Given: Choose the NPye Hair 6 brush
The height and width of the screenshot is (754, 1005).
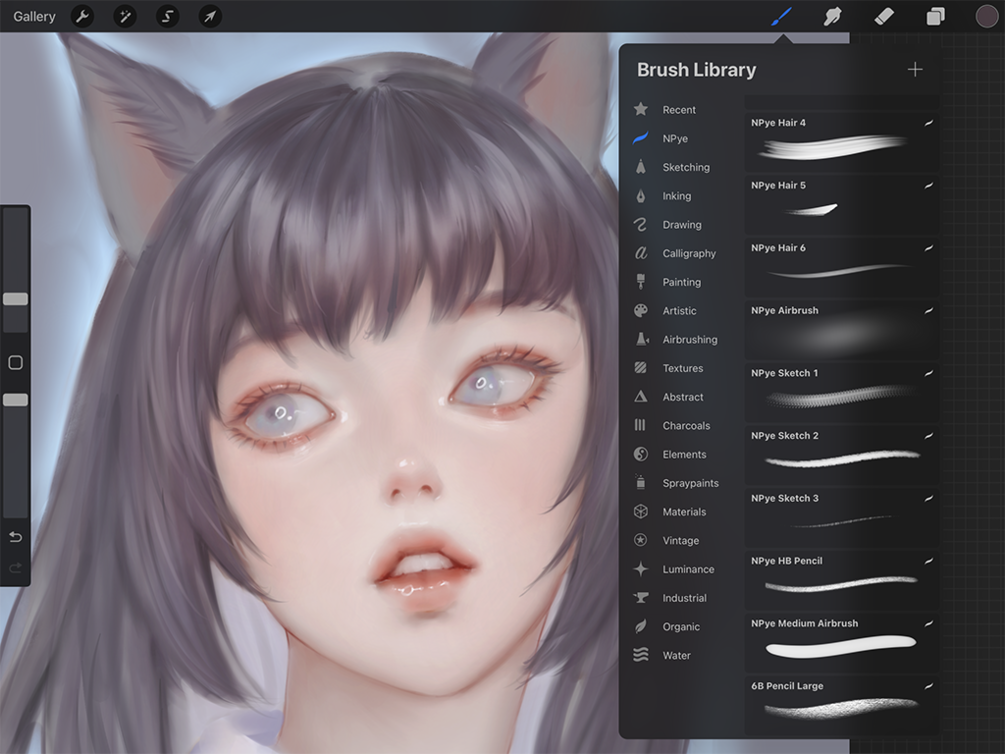Looking at the screenshot, I should coord(842,267).
